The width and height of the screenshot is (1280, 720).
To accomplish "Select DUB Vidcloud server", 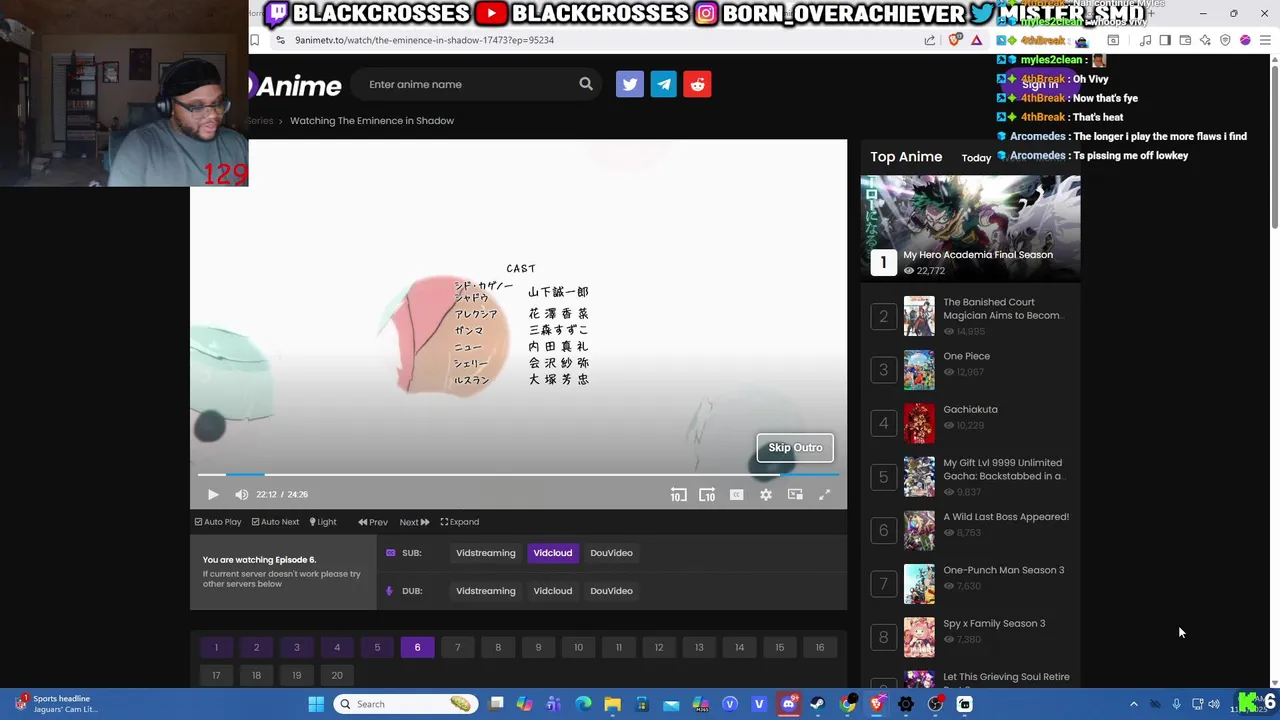I will pyautogui.click(x=553, y=591).
